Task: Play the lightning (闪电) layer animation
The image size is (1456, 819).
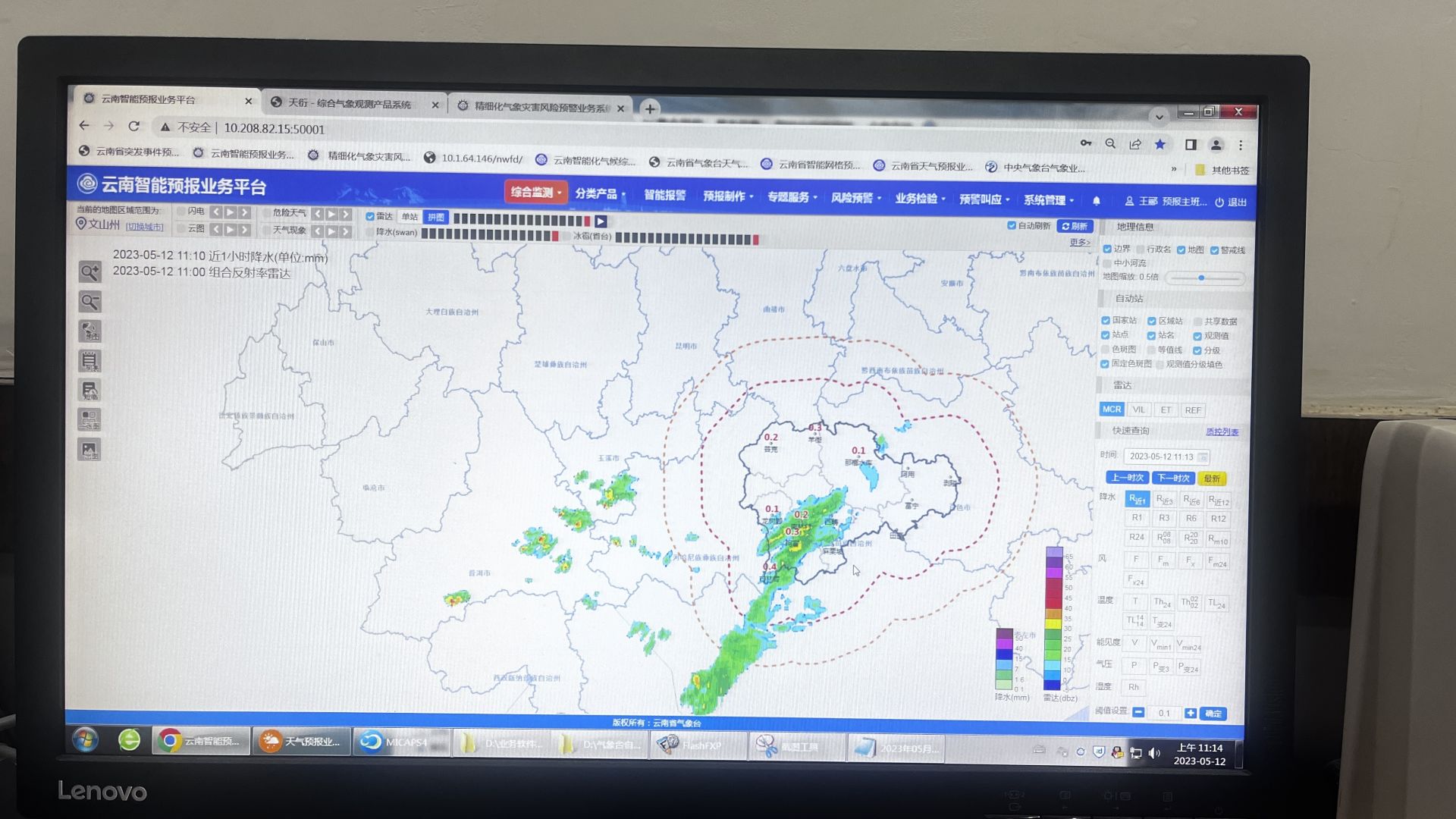Action: (231, 212)
